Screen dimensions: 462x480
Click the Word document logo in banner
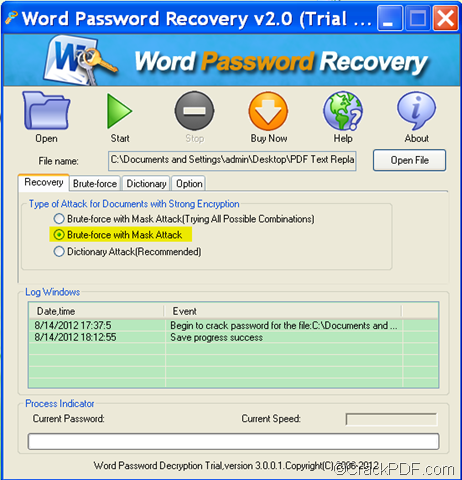tap(80, 60)
